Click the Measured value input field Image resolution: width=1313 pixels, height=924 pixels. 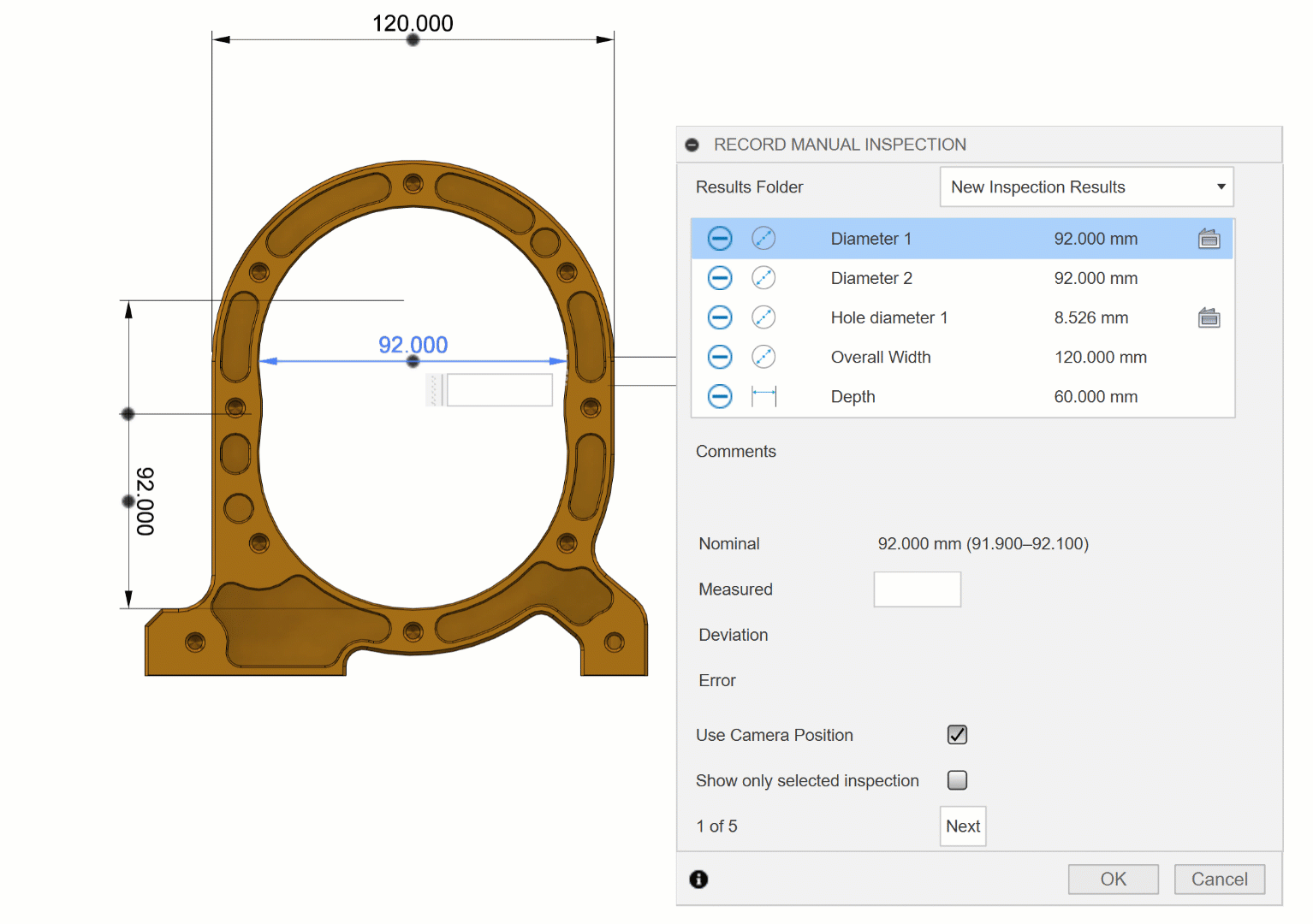(x=917, y=589)
